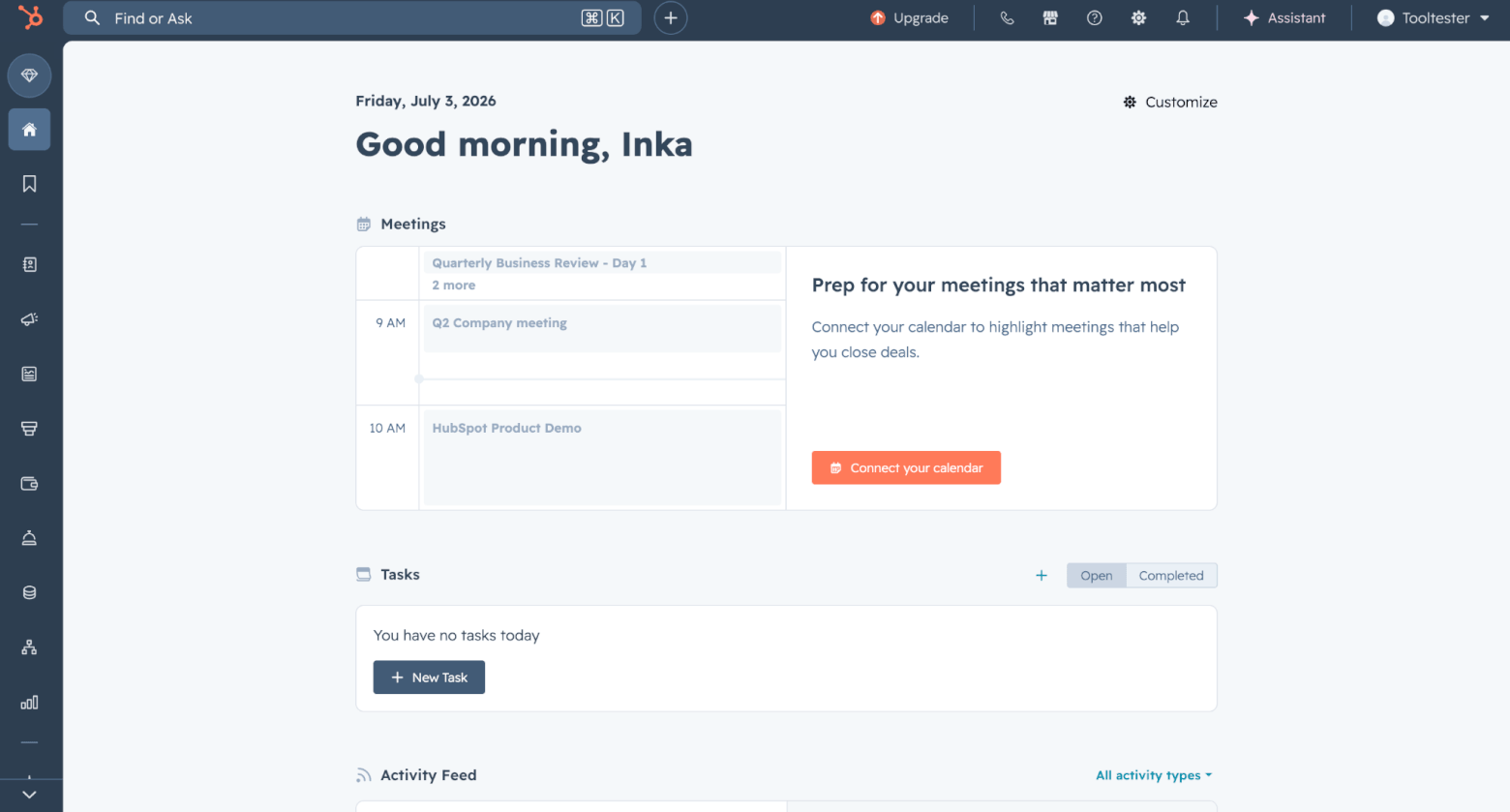1510x812 pixels.
Task: Open the Q2 Company meeting event
Action: [x=602, y=328]
